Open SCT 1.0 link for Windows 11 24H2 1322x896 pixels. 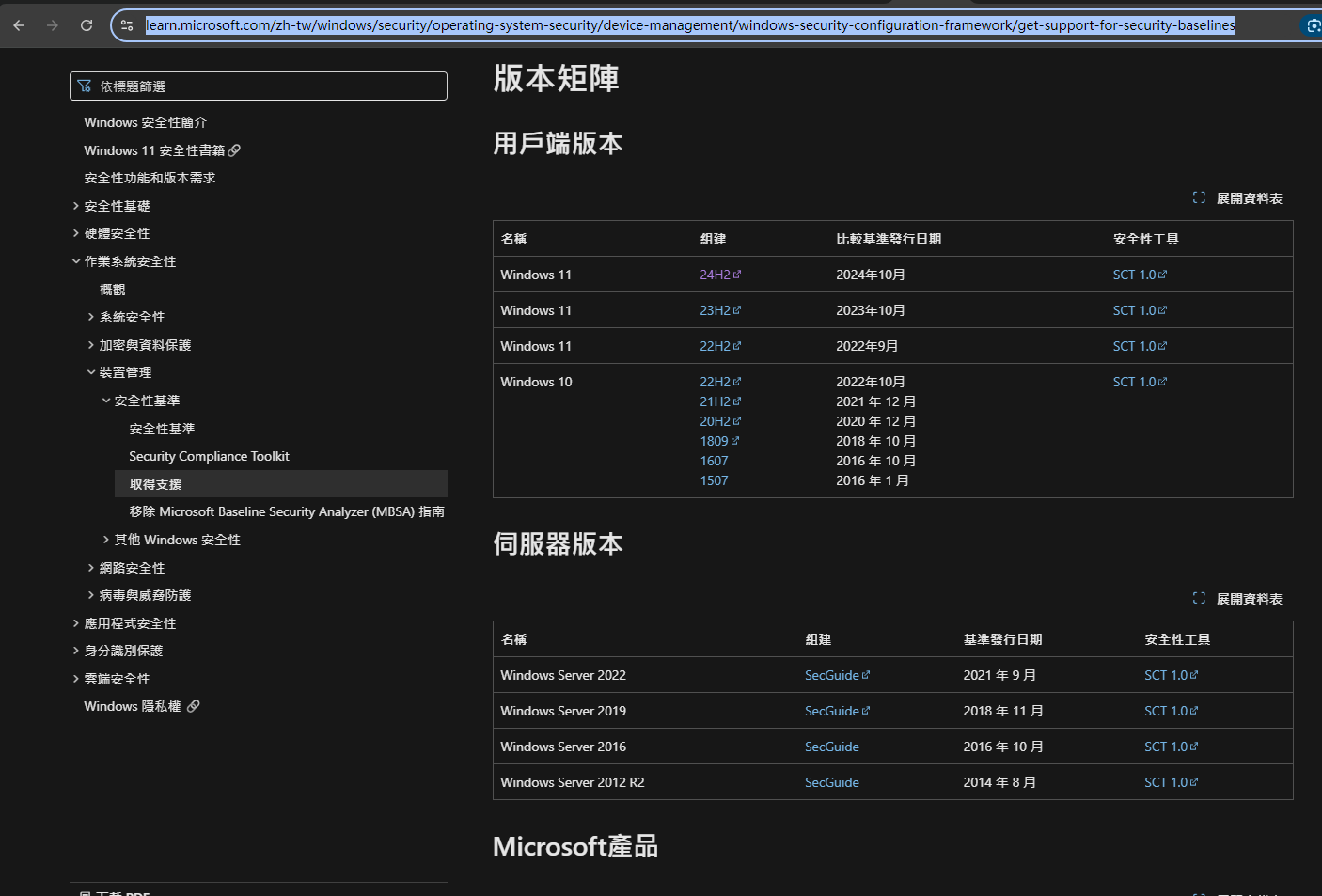(x=1140, y=275)
